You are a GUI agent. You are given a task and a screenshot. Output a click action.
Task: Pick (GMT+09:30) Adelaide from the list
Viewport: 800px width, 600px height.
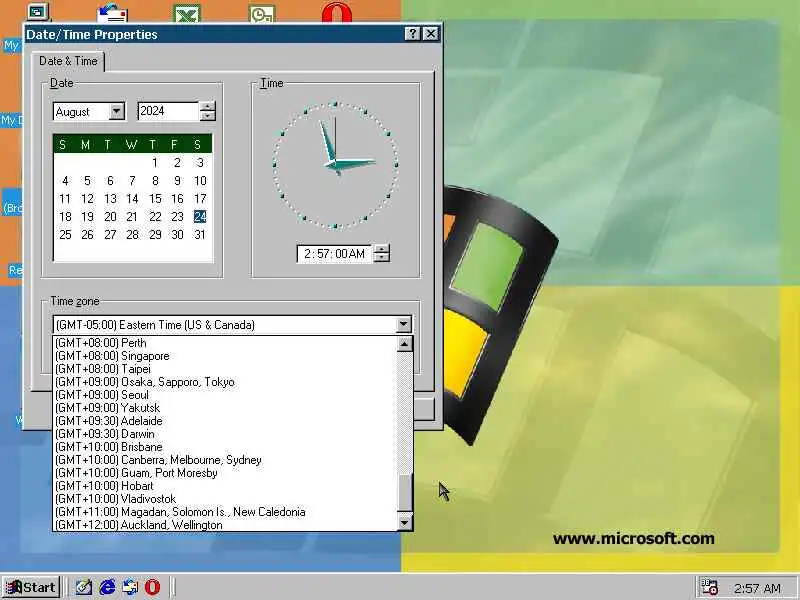pyautogui.click(x=224, y=421)
